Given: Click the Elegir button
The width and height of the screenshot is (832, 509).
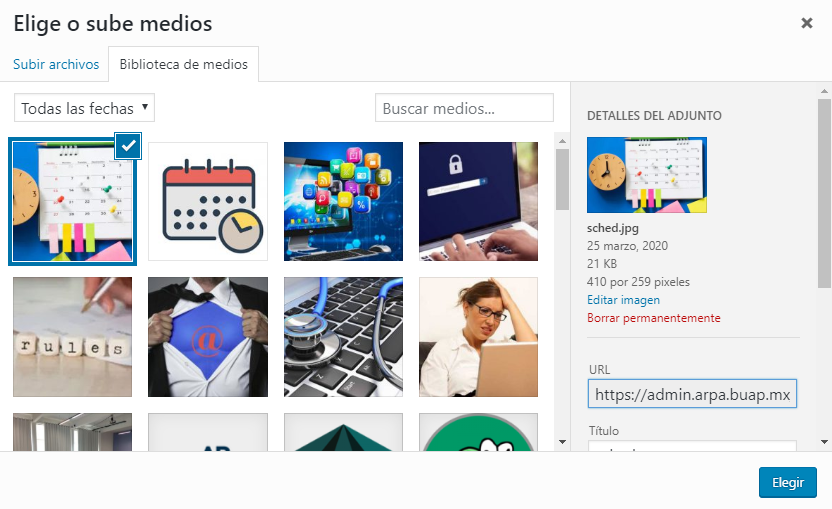Looking at the screenshot, I should [x=787, y=482].
